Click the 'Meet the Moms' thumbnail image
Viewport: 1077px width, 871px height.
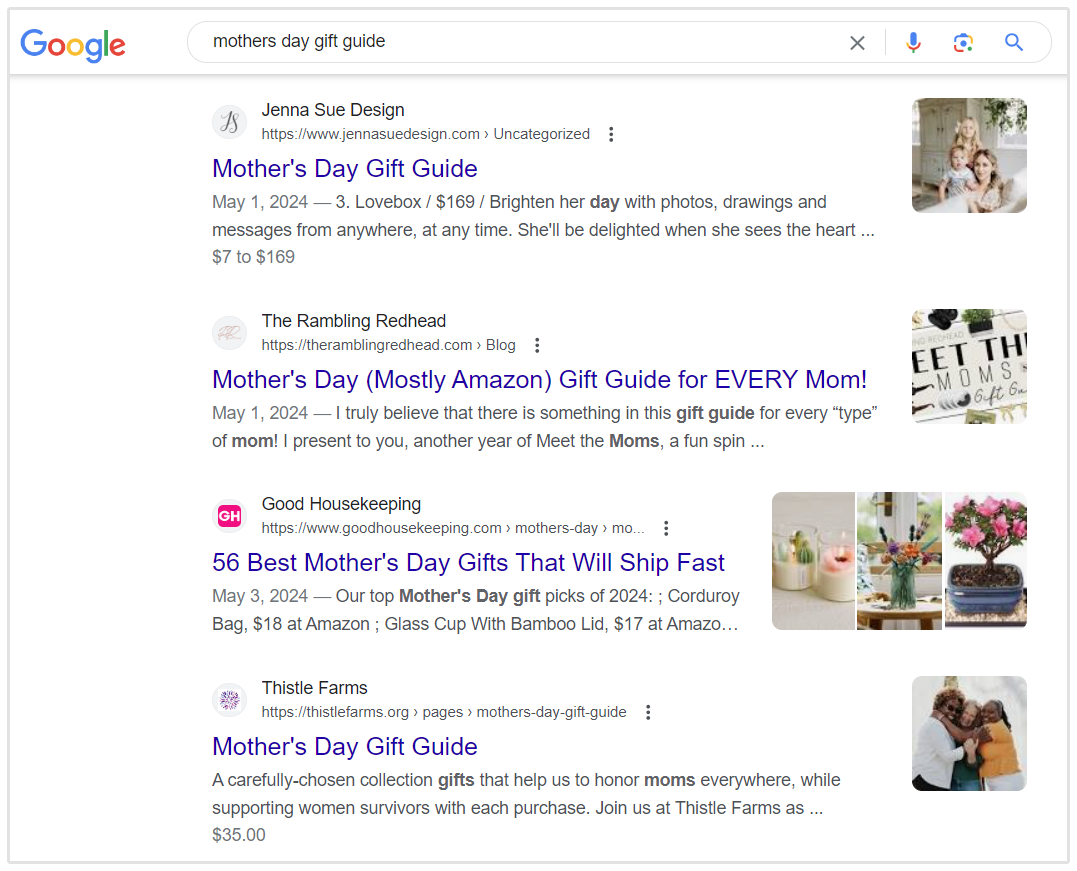969,366
